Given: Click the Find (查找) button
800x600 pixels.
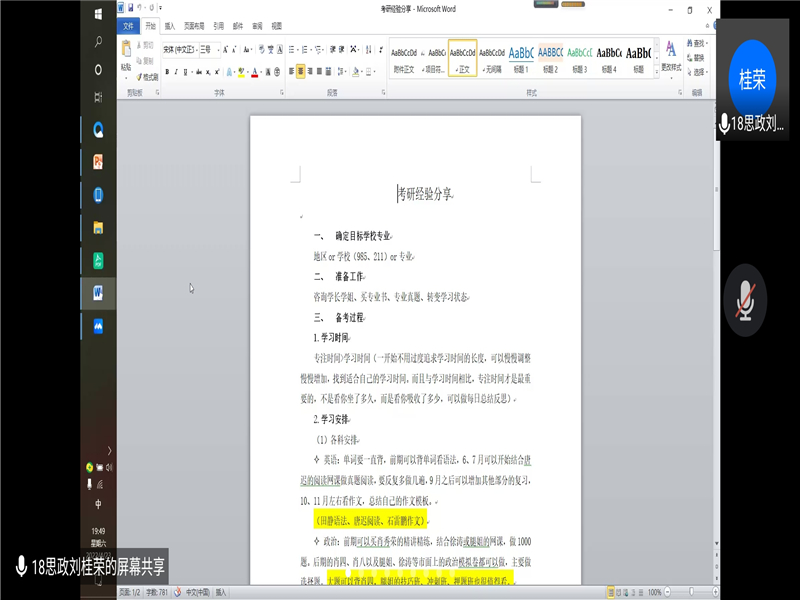Looking at the screenshot, I should click(x=698, y=43).
